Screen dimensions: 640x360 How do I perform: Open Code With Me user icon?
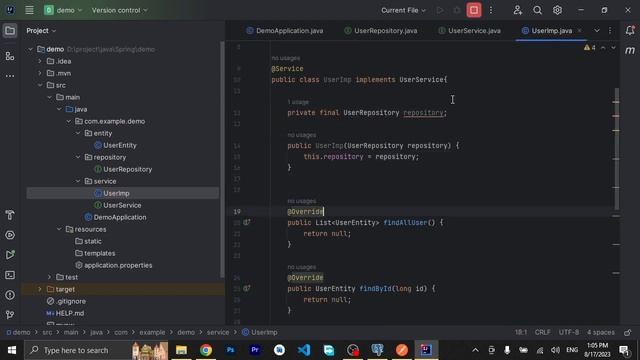point(518,10)
